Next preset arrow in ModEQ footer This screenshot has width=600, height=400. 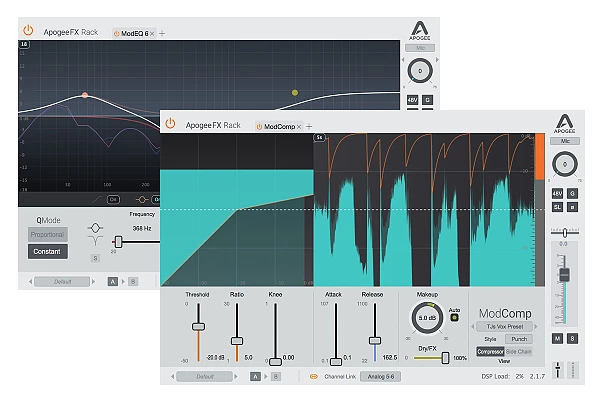[x=93, y=282]
